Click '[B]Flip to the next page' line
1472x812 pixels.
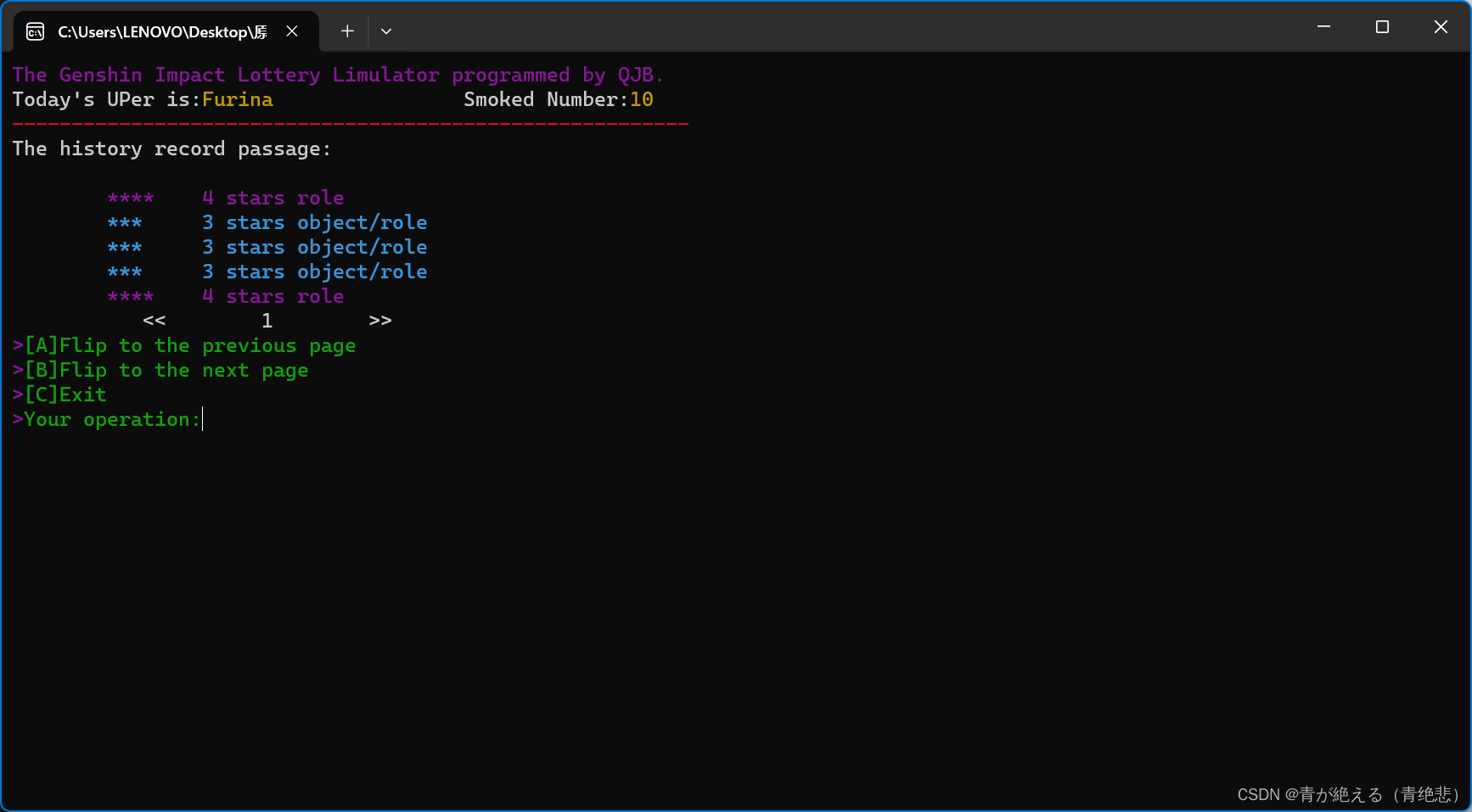[160, 370]
